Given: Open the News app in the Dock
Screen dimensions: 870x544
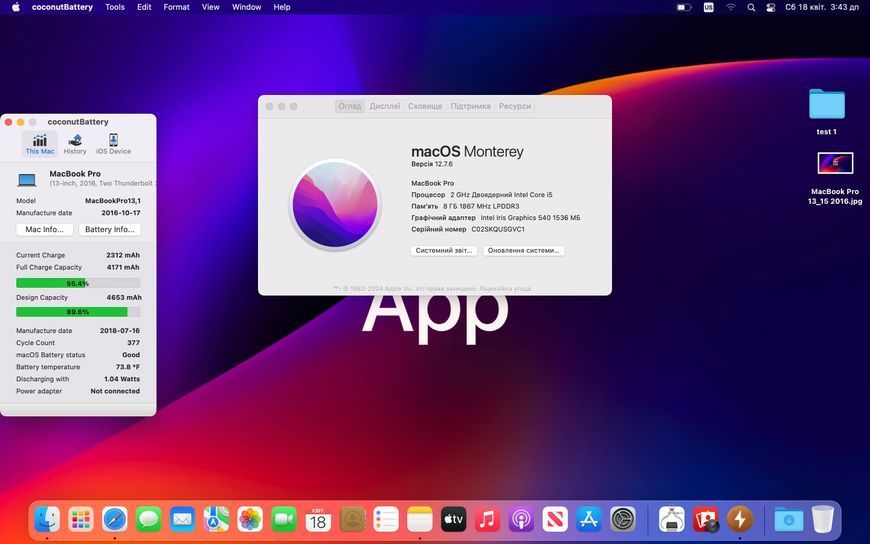Looking at the screenshot, I should [555, 520].
